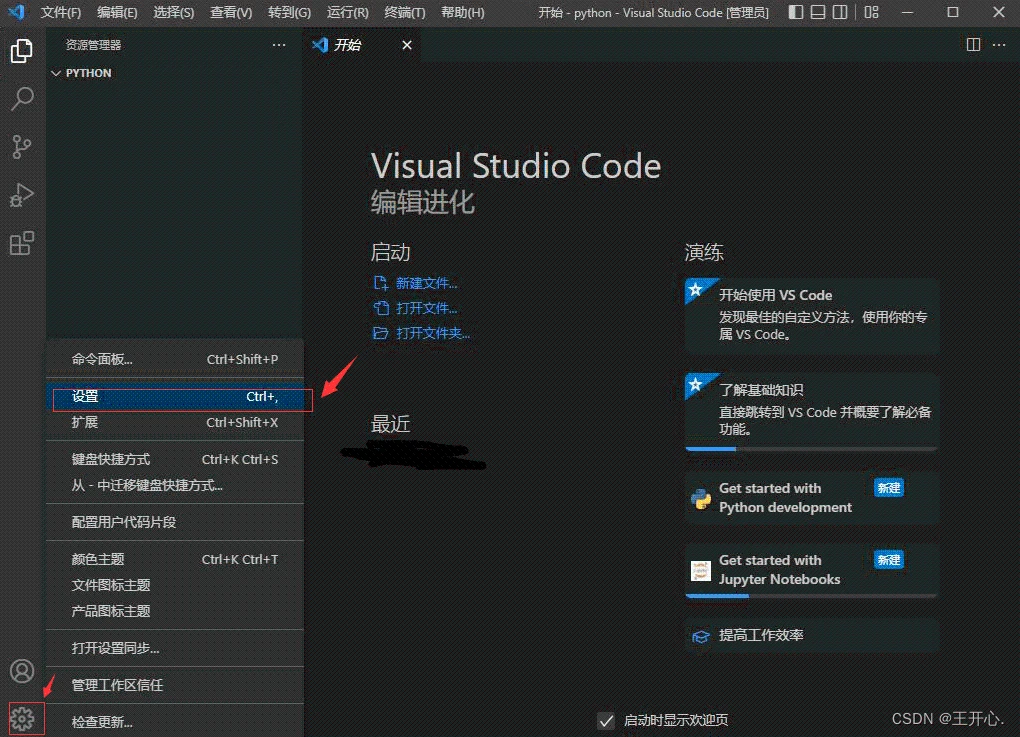This screenshot has width=1020, height=737.
Task: Click the Manage gear icon
Action: tap(21, 719)
